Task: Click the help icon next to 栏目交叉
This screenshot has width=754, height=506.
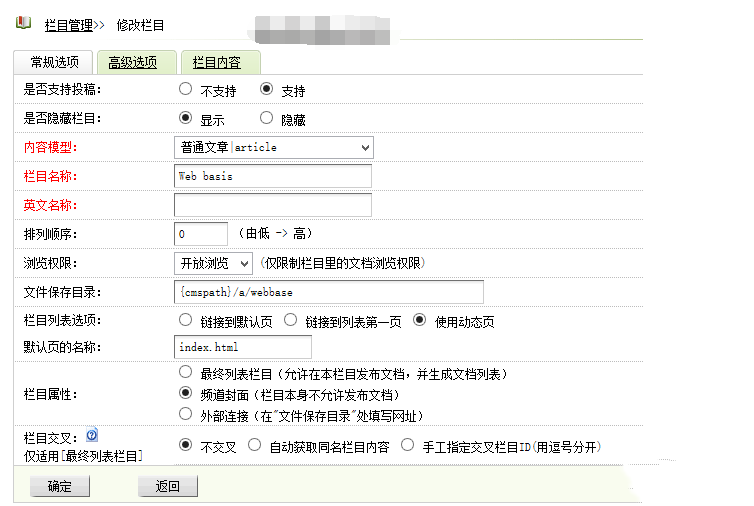Action: pos(92,436)
